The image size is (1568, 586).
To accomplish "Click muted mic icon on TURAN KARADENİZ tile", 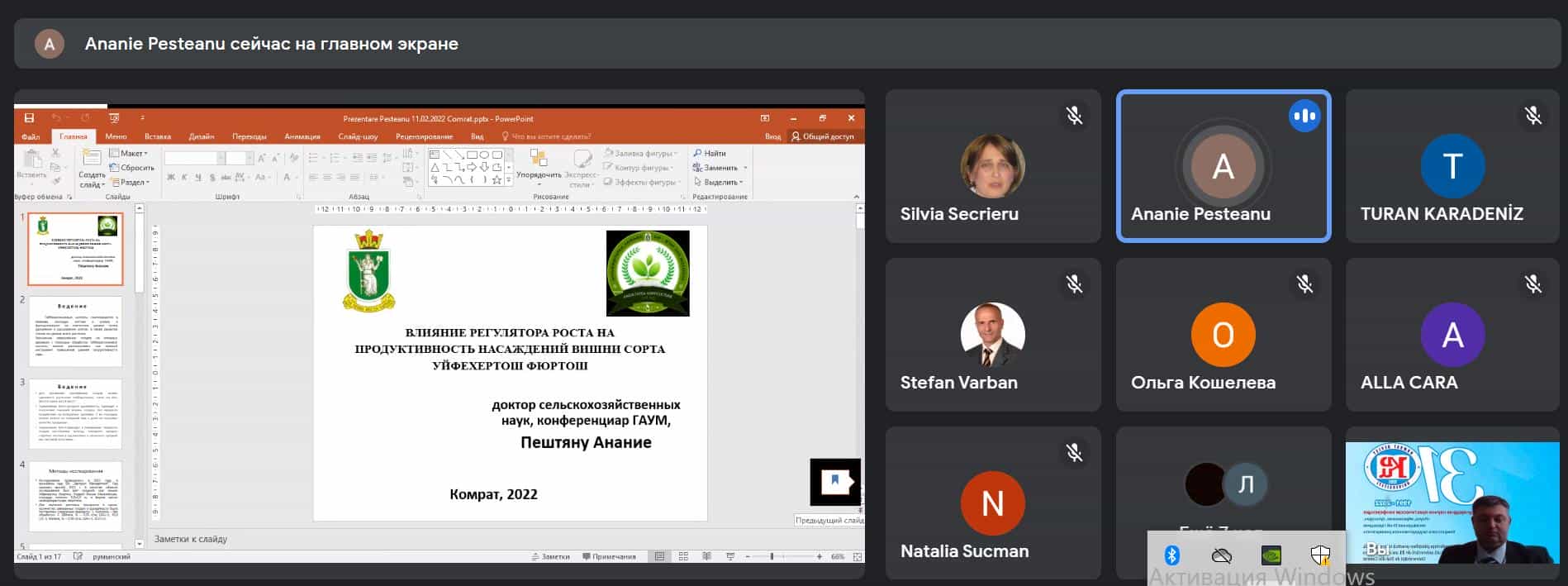I will point(1533,116).
